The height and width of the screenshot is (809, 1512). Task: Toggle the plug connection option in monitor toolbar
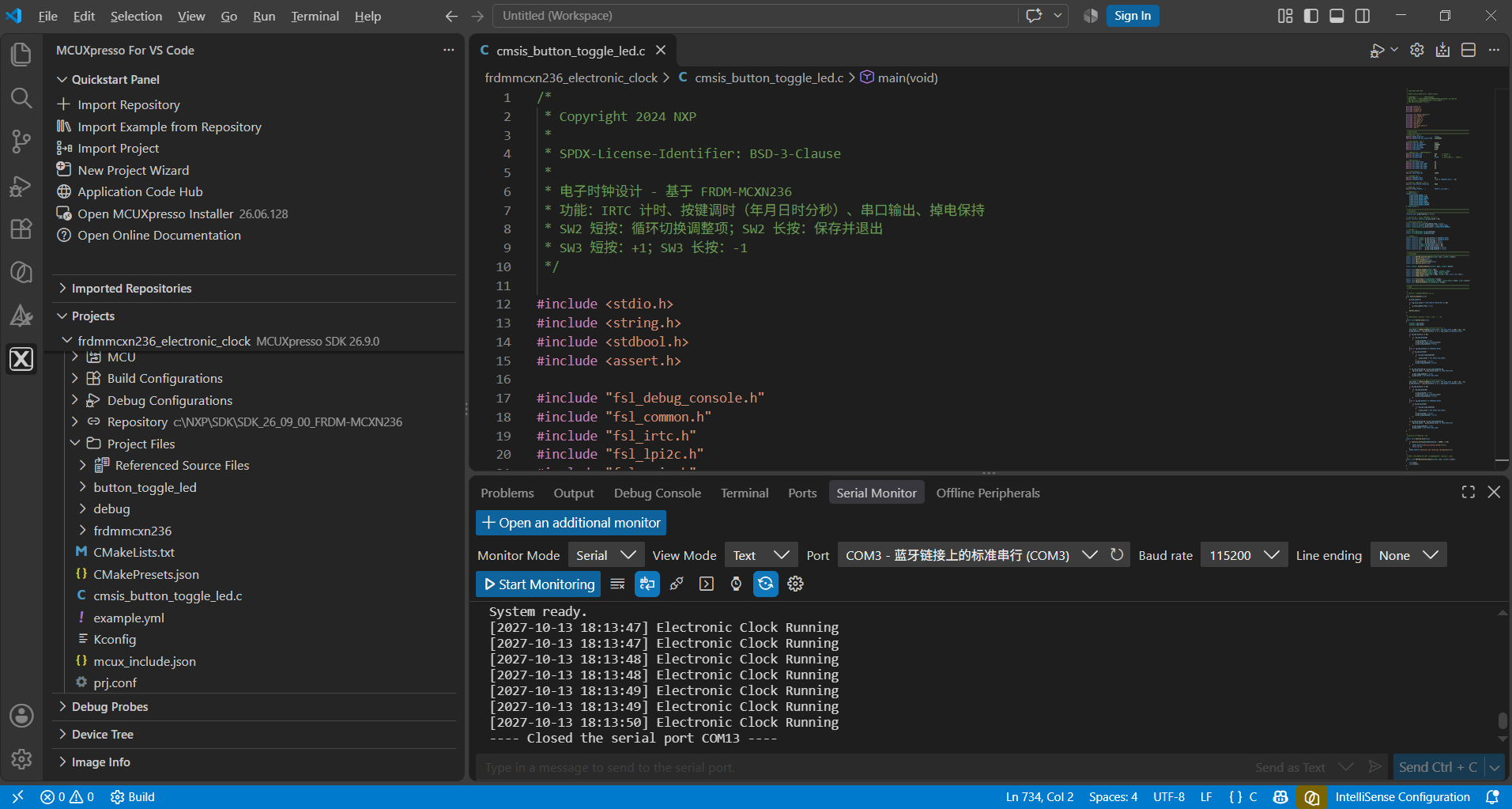[x=677, y=584]
